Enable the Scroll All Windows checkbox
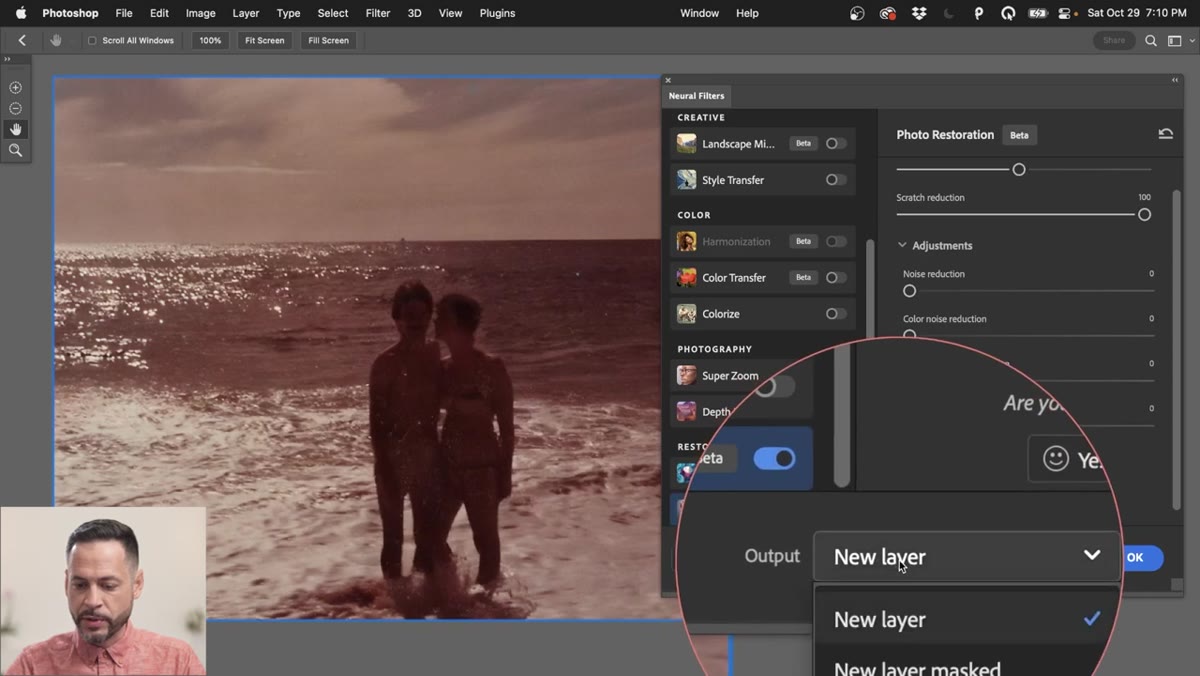1200x676 pixels. [92, 40]
